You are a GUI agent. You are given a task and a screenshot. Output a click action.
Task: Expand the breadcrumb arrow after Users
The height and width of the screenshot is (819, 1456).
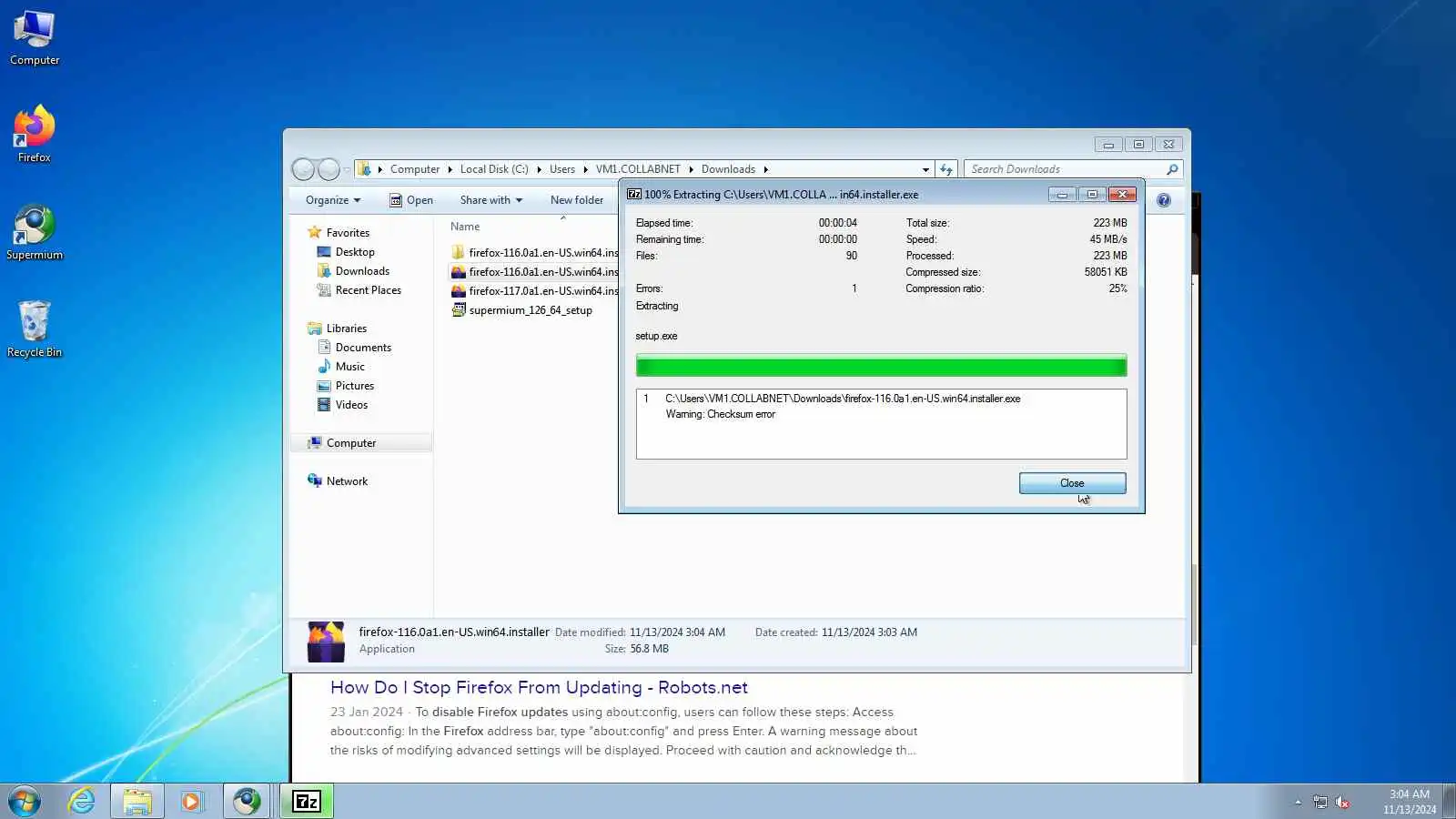(585, 169)
